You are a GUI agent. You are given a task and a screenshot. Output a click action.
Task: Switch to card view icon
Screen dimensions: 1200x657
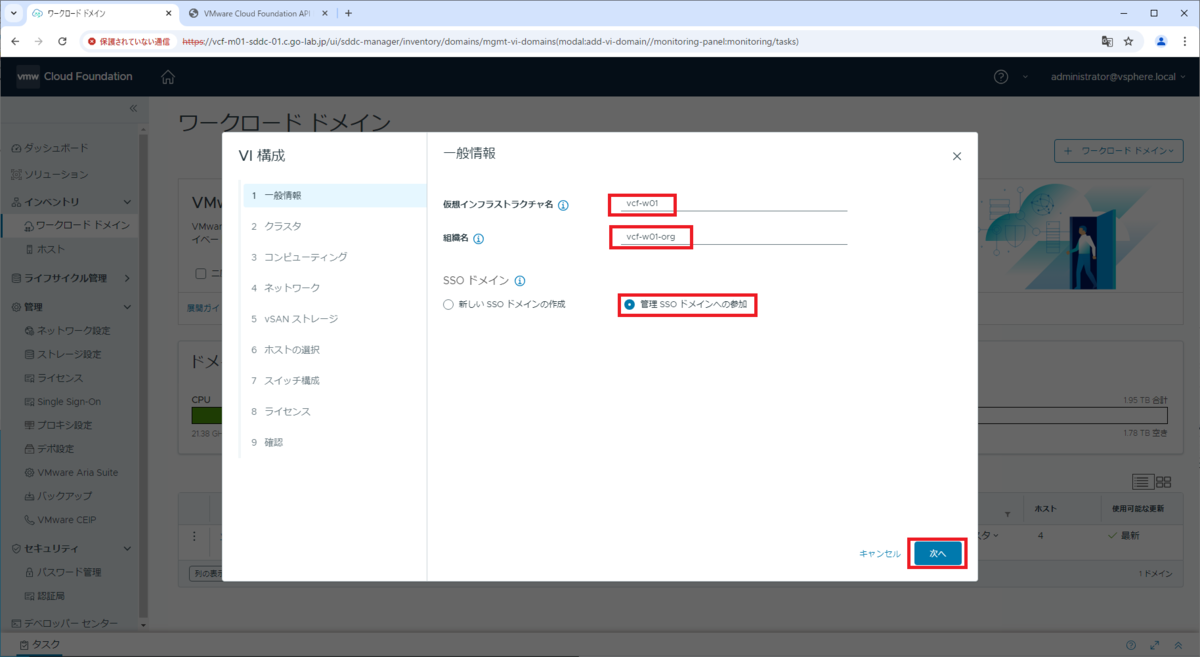pos(1163,482)
